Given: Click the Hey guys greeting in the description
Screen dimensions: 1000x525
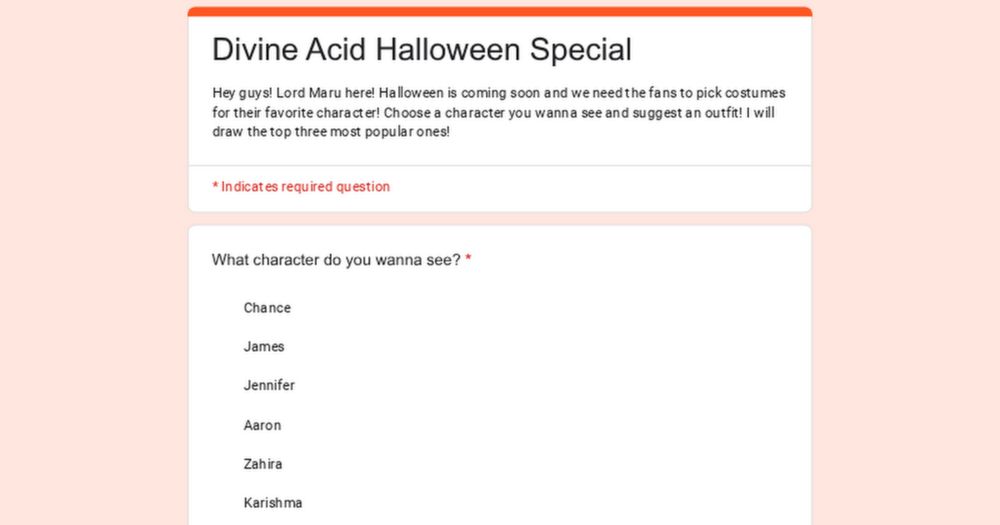Looking at the screenshot, I should 242,93.
